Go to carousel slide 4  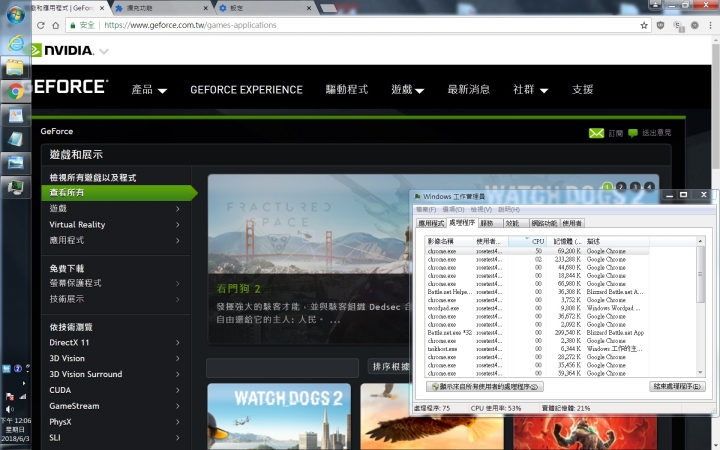[x=649, y=186]
